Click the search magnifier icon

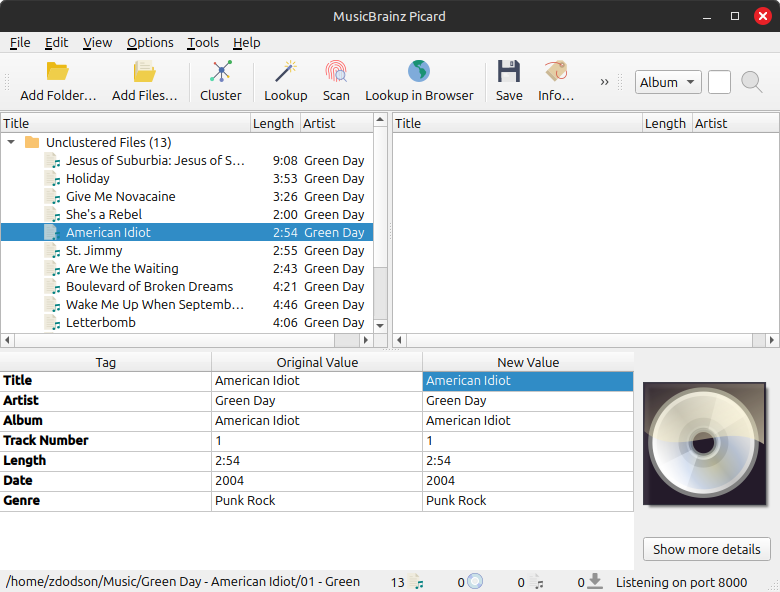(751, 82)
